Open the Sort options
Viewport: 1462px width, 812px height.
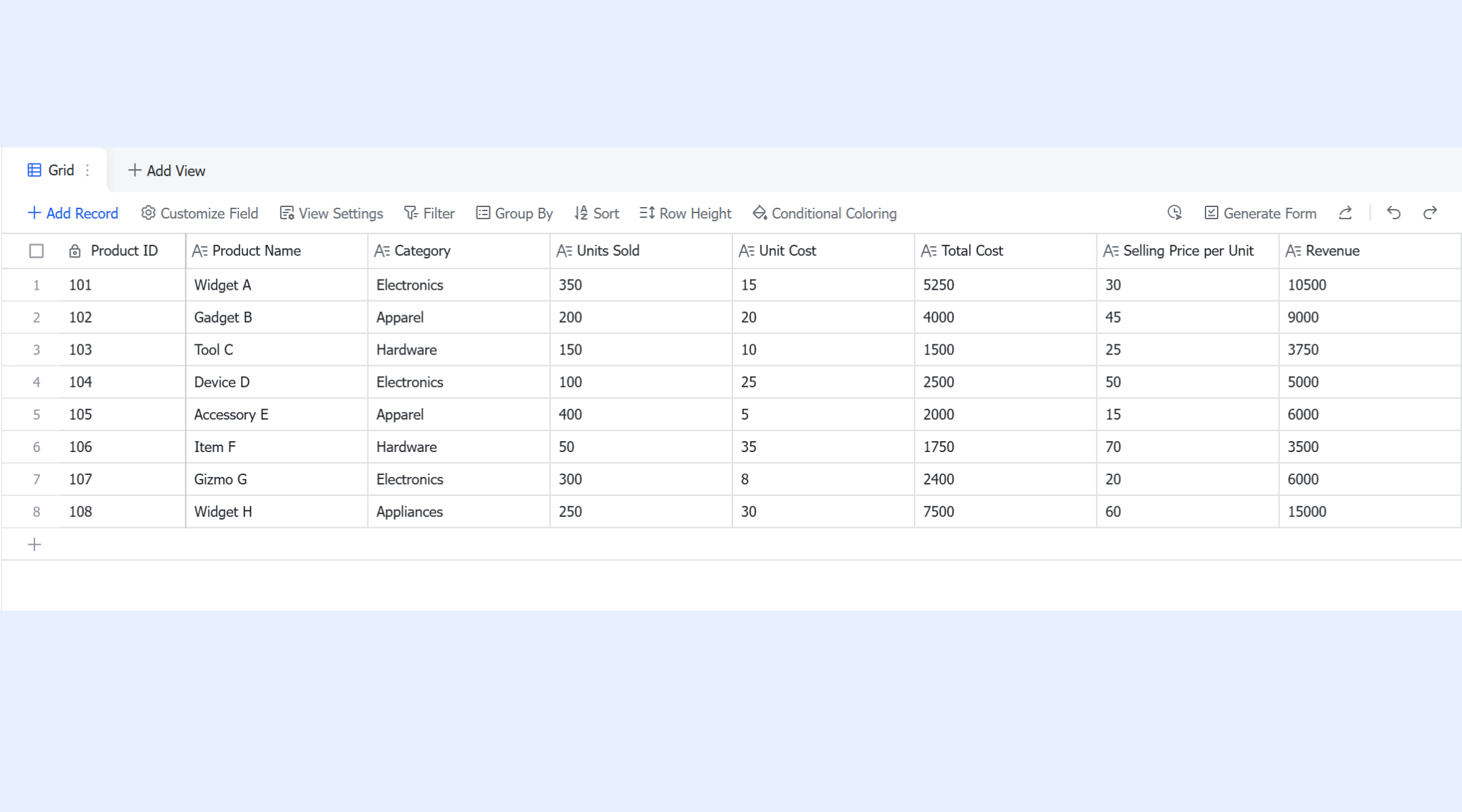596,213
